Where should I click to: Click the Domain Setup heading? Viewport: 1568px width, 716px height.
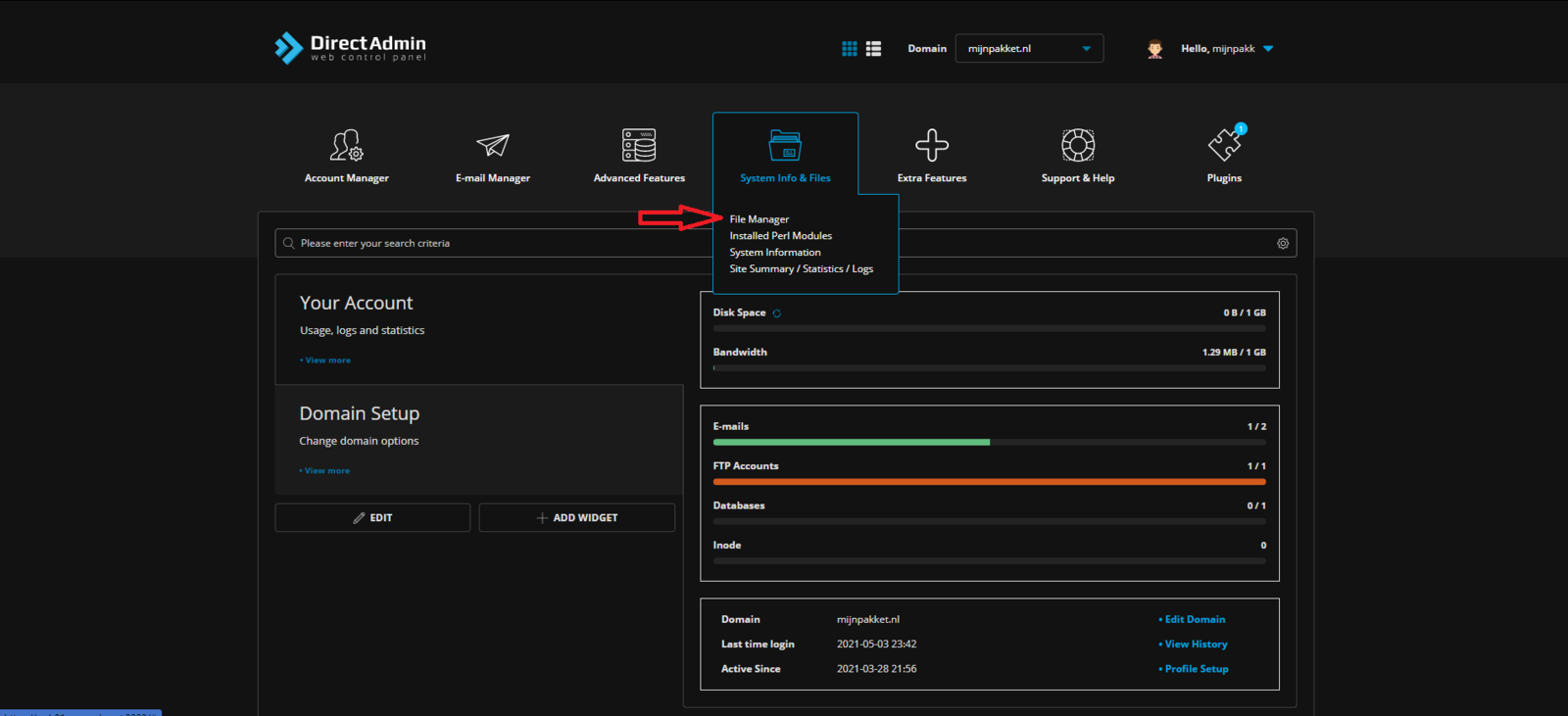point(360,414)
